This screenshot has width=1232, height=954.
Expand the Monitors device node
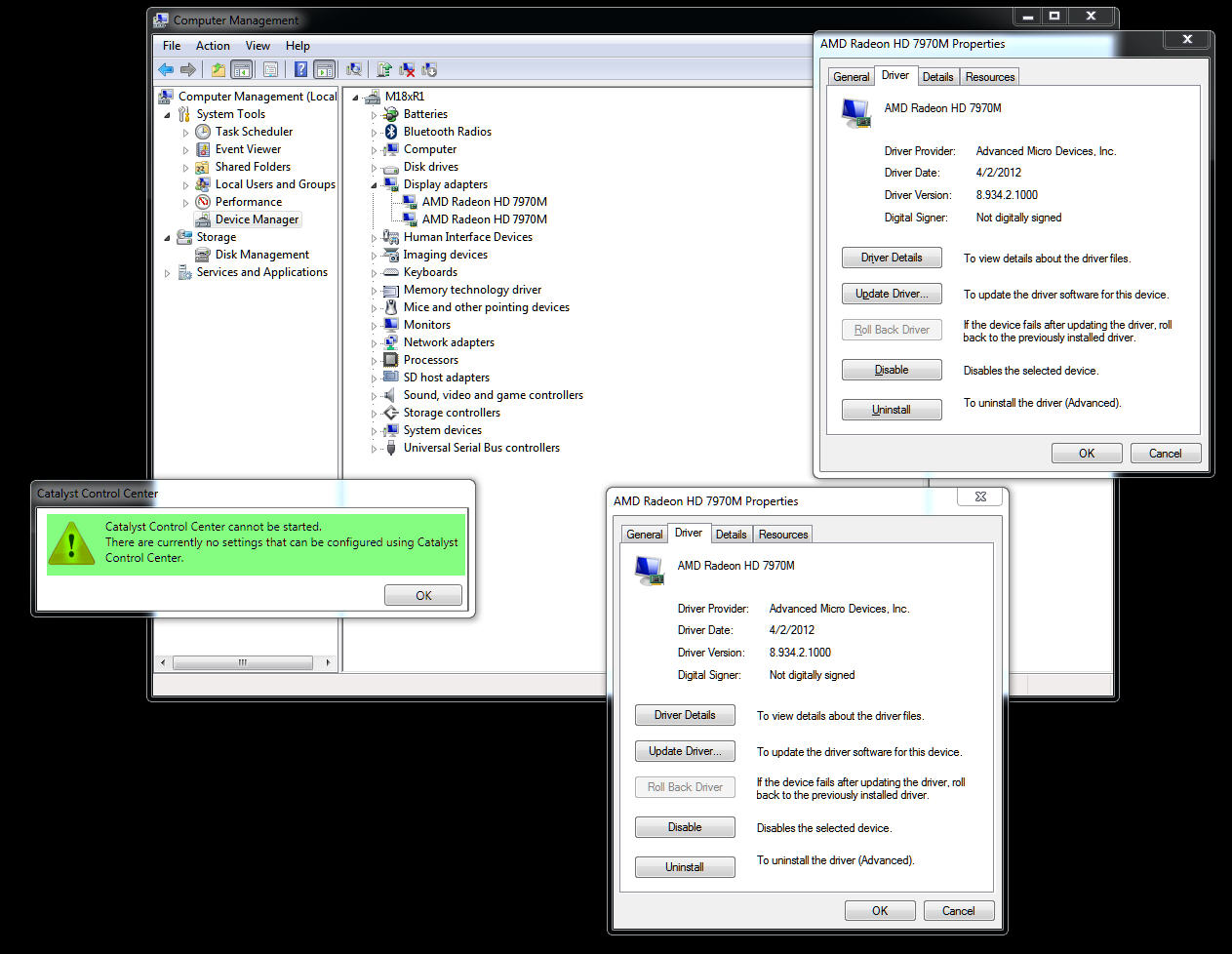[x=374, y=326]
